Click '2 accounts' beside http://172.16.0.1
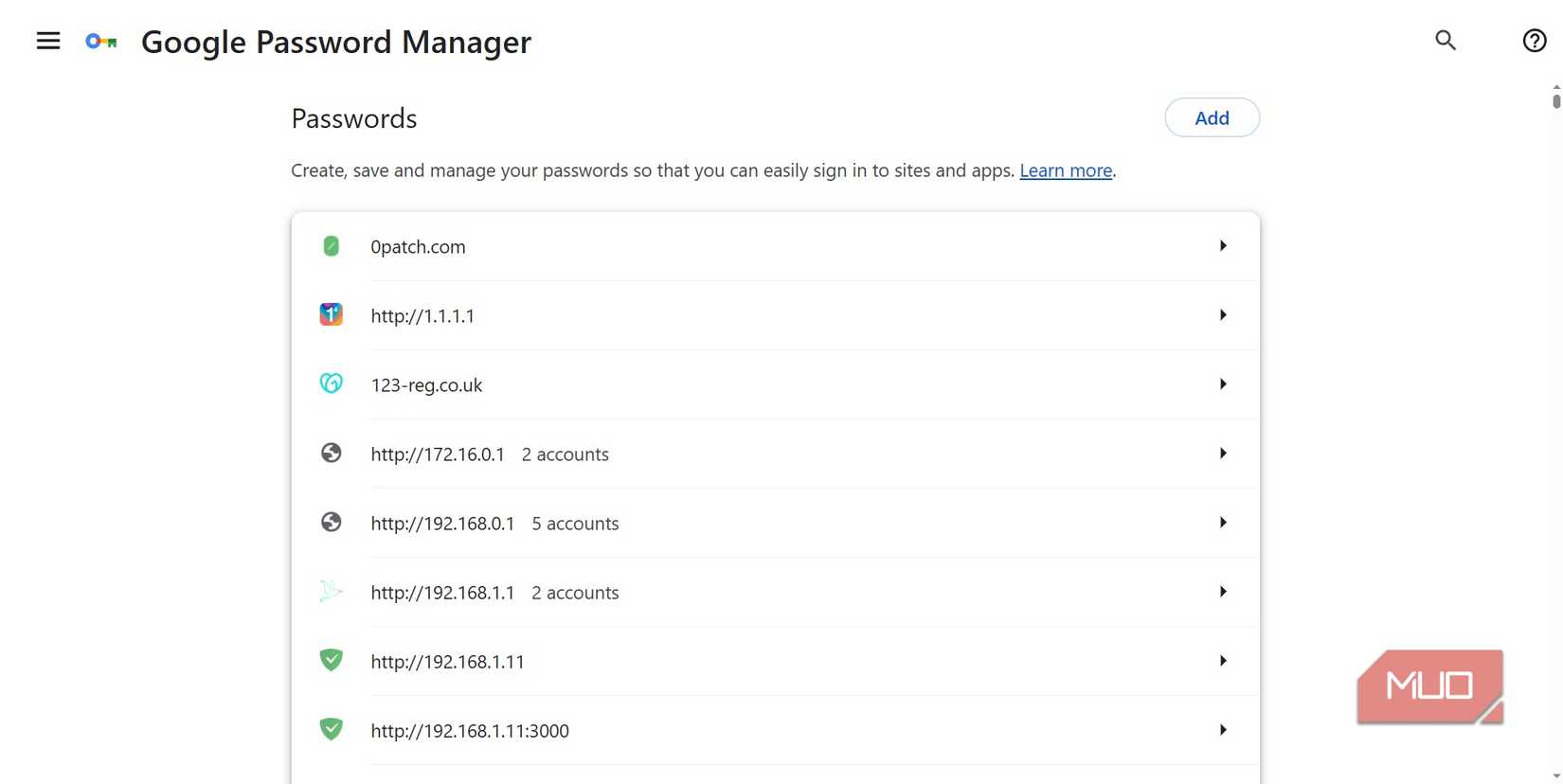 (566, 454)
